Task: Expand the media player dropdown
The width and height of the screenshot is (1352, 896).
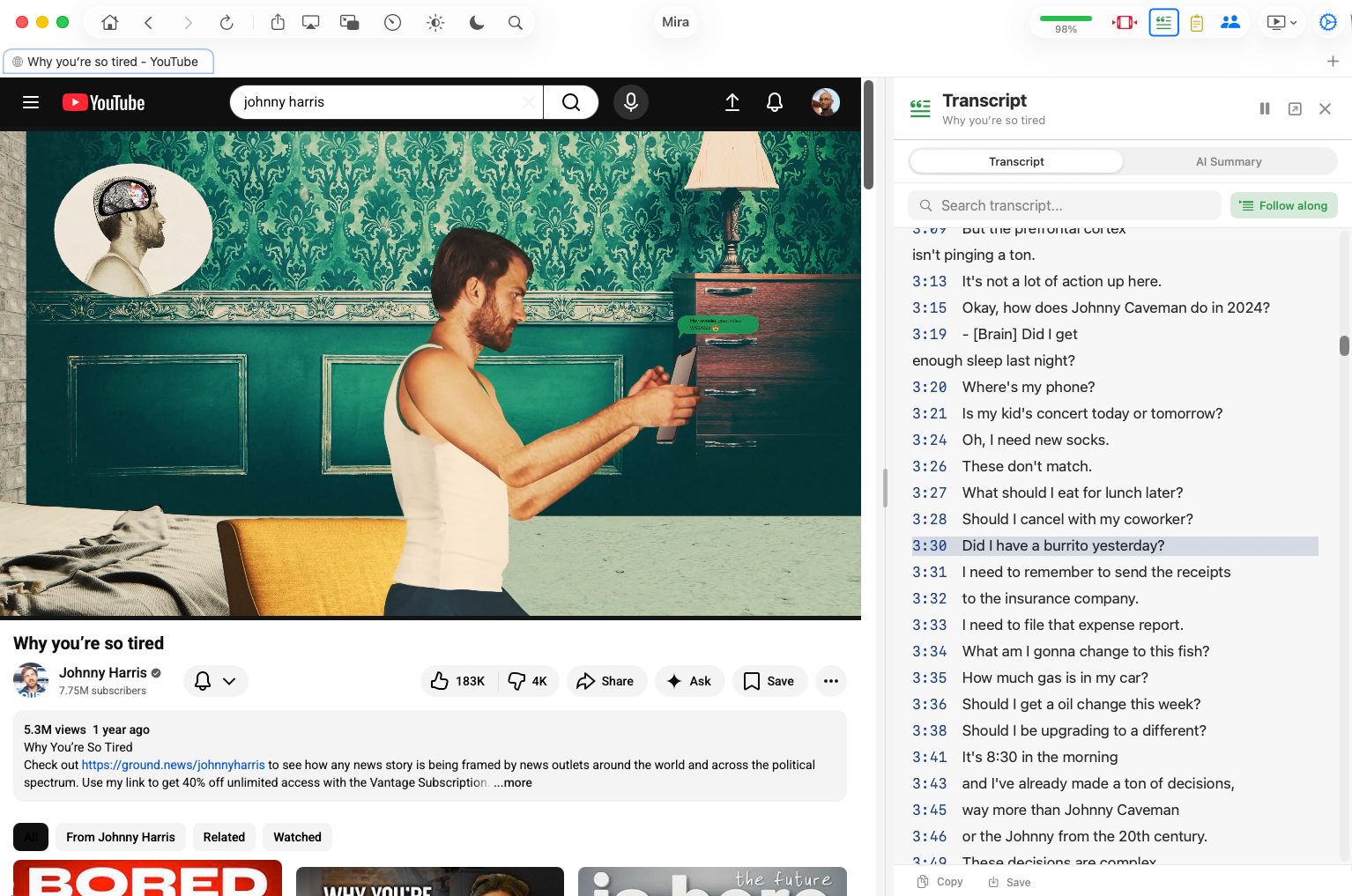Action: pos(1281,23)
